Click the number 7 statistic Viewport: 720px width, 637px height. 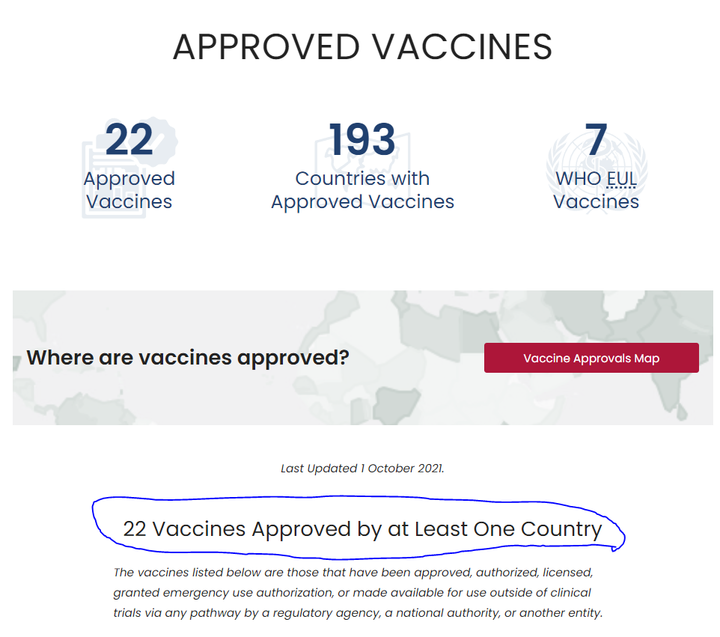596,139
